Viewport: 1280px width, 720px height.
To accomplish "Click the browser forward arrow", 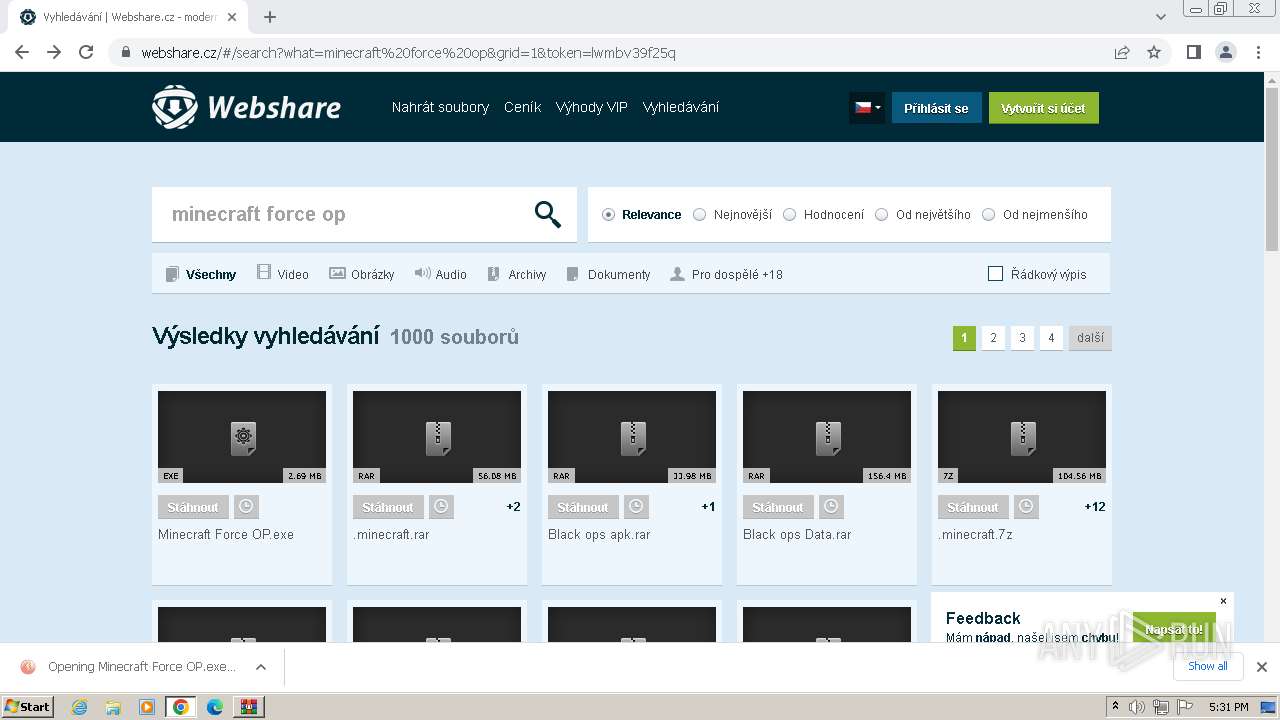I will coord(54,52).
